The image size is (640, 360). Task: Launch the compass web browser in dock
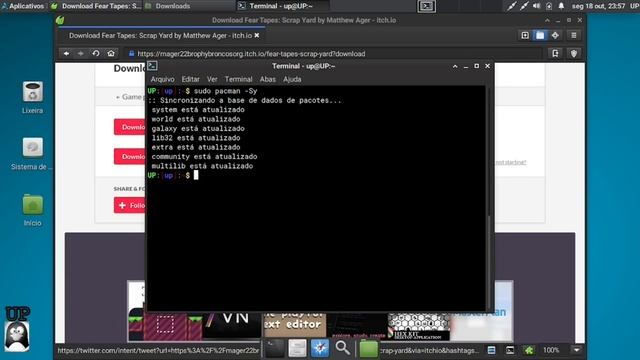pos(320,349)
